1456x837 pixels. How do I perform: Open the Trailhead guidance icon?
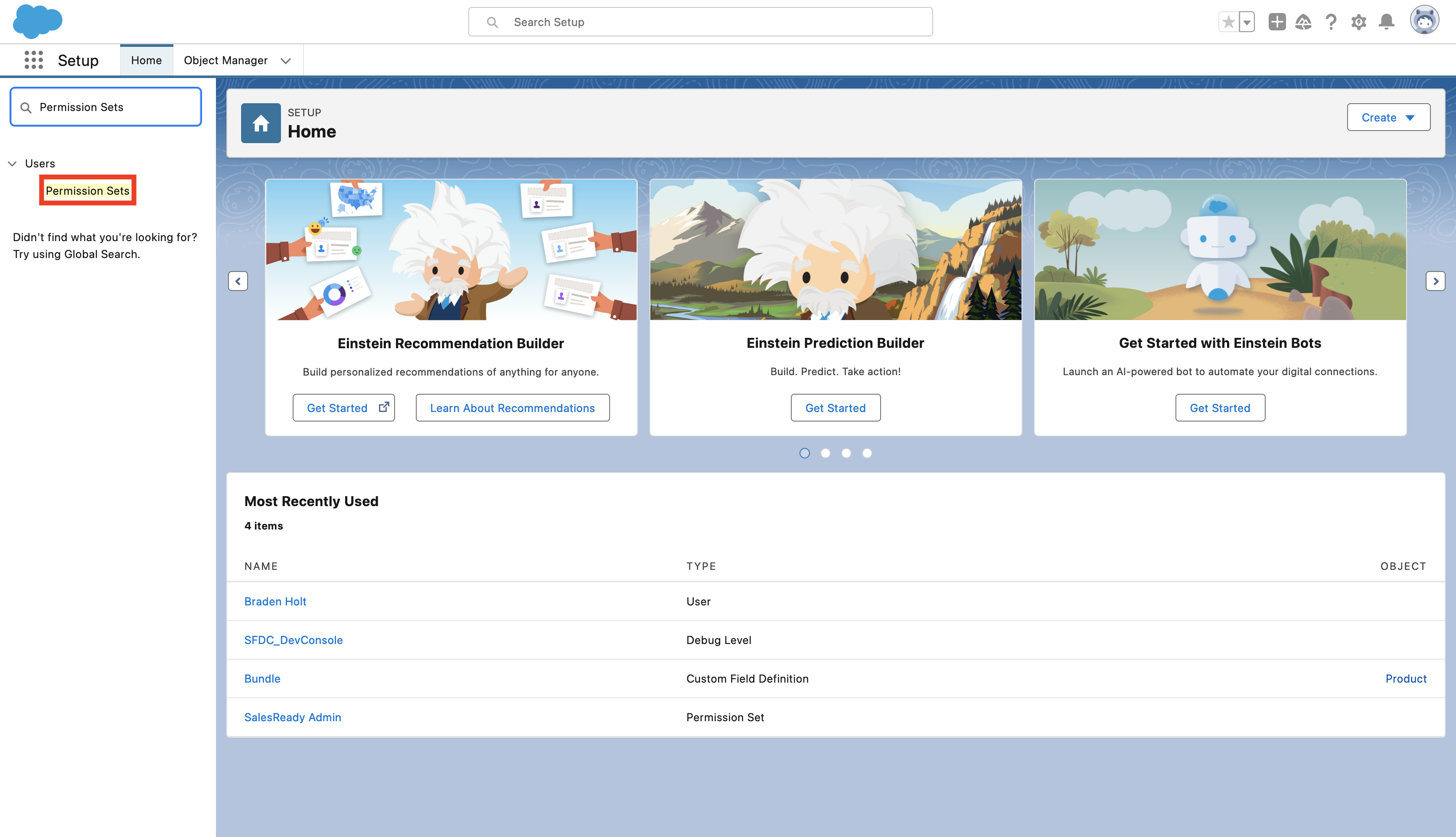click(1303, 22)
